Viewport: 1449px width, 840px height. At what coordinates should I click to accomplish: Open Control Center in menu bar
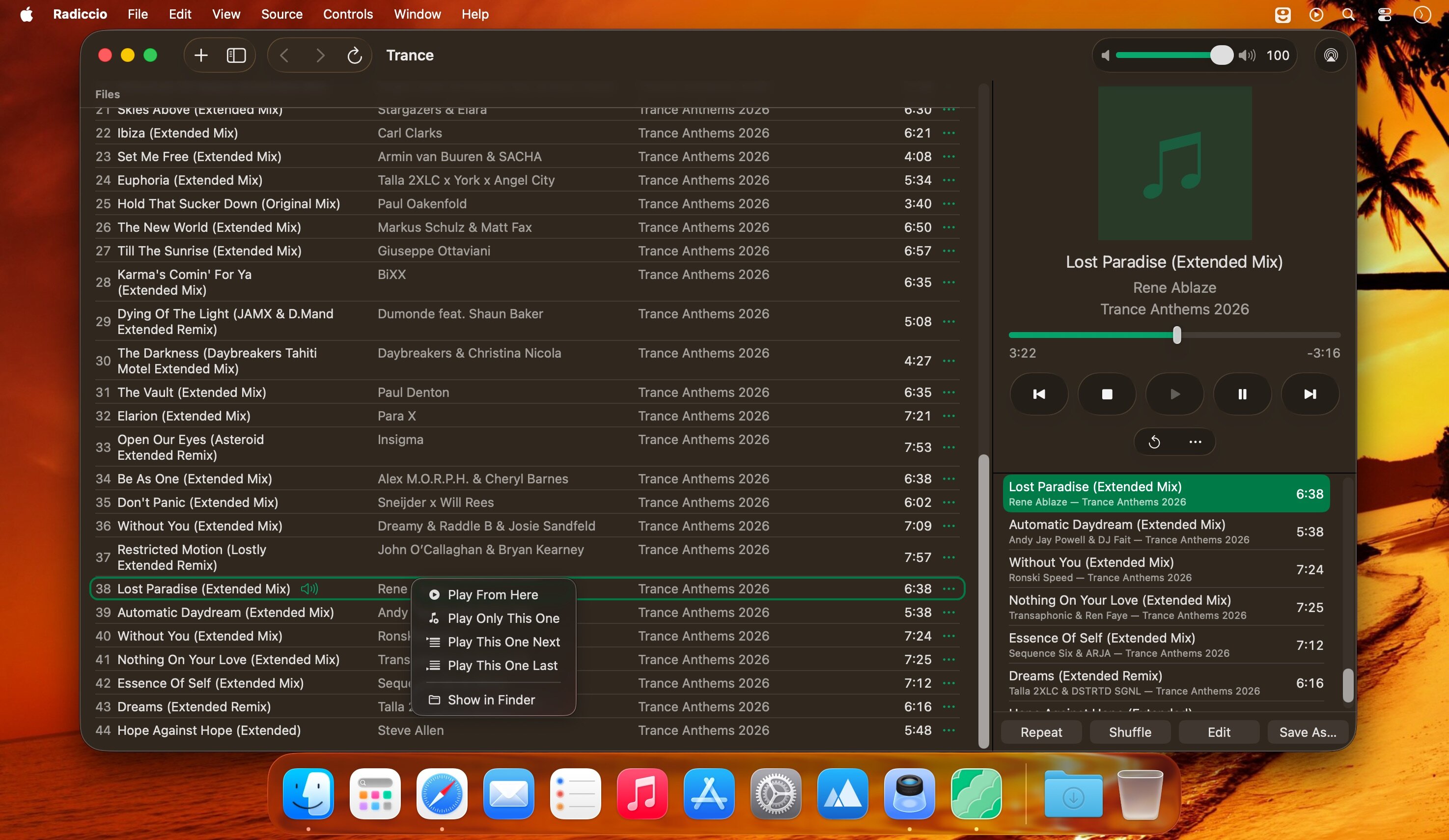(x=1385, y=14)
